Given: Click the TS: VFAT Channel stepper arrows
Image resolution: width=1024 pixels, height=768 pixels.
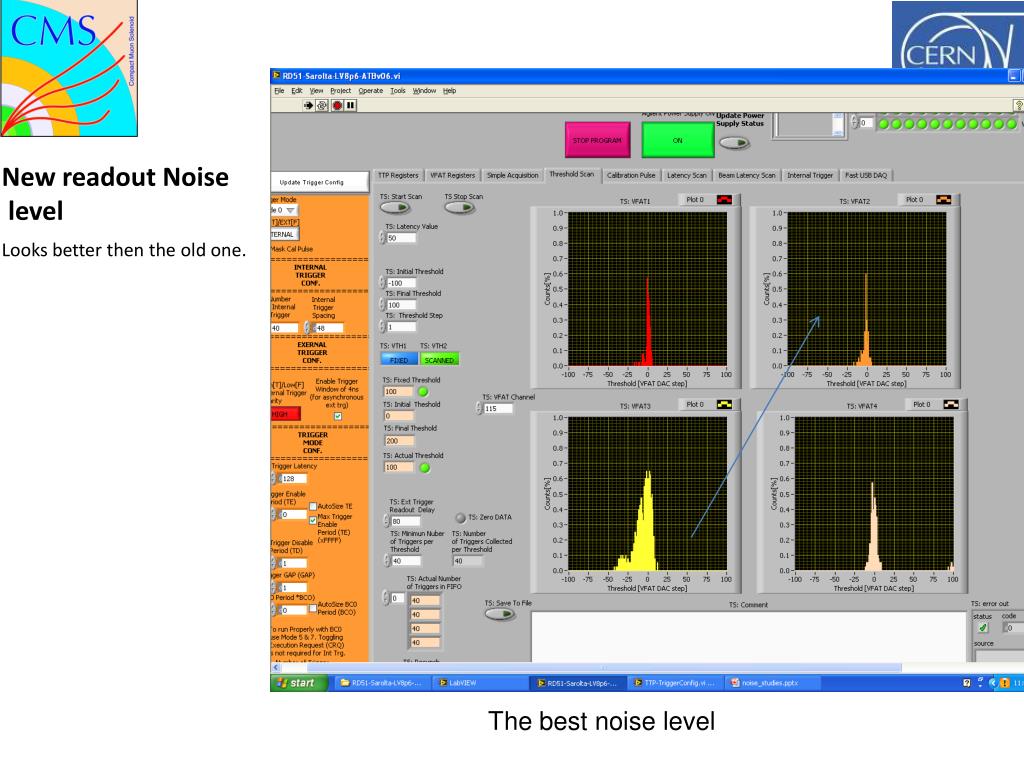Looking at the screenshot, I should click(479, 408).
